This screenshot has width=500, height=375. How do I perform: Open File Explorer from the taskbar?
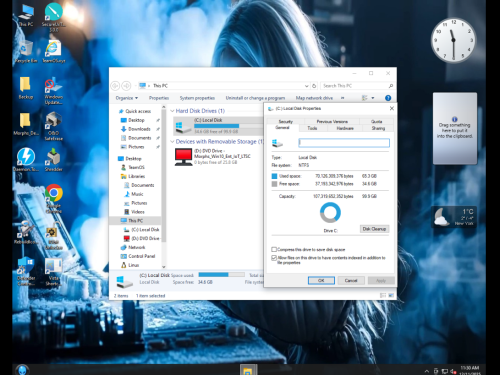(248, 370)
